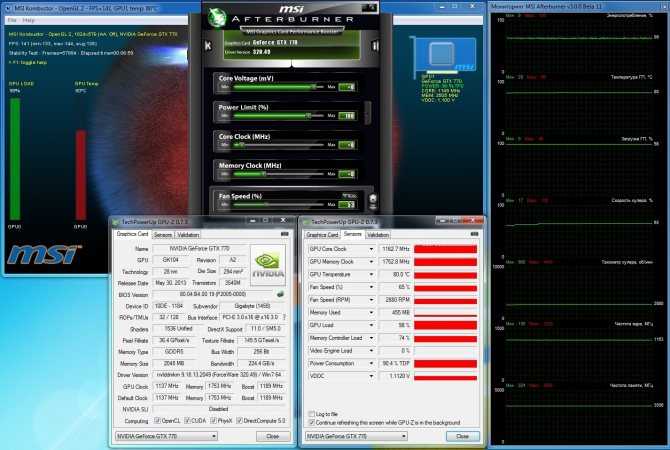Viewport: 670px width, 450px height.
Task: Open Power Consumption sensor dropdown
Action: pos(371,363)
